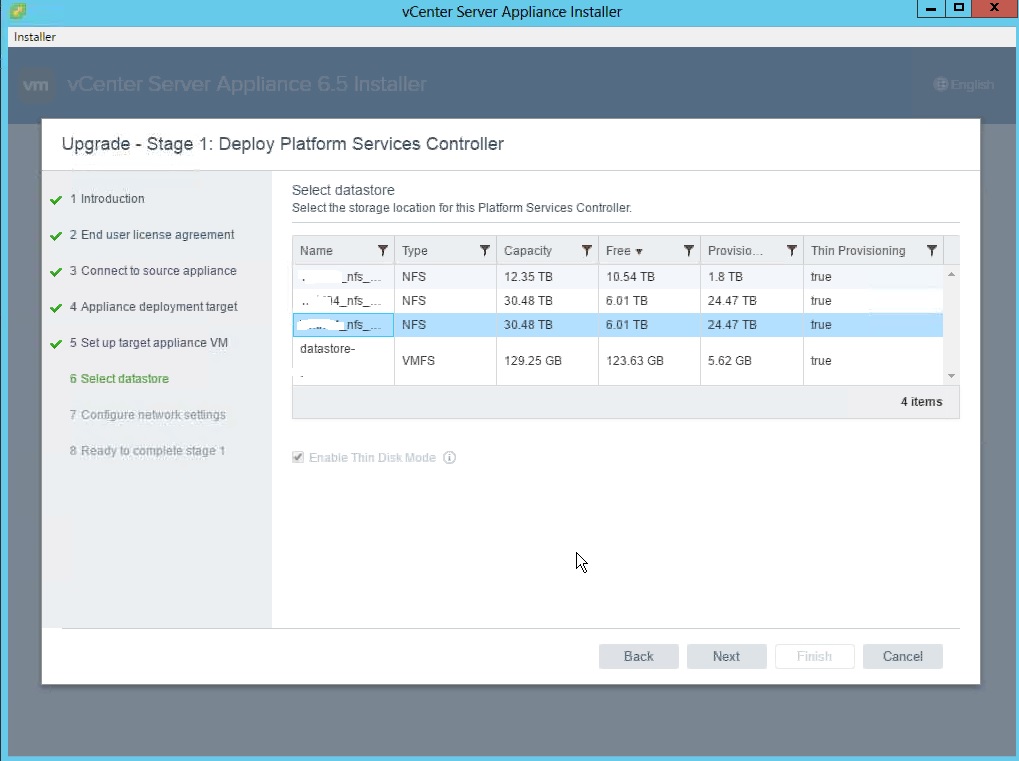The height and width of the screenshot is (761, 1019).
Task: Select the 12.35 TB NFS datastore row
Action: point(620,277)
